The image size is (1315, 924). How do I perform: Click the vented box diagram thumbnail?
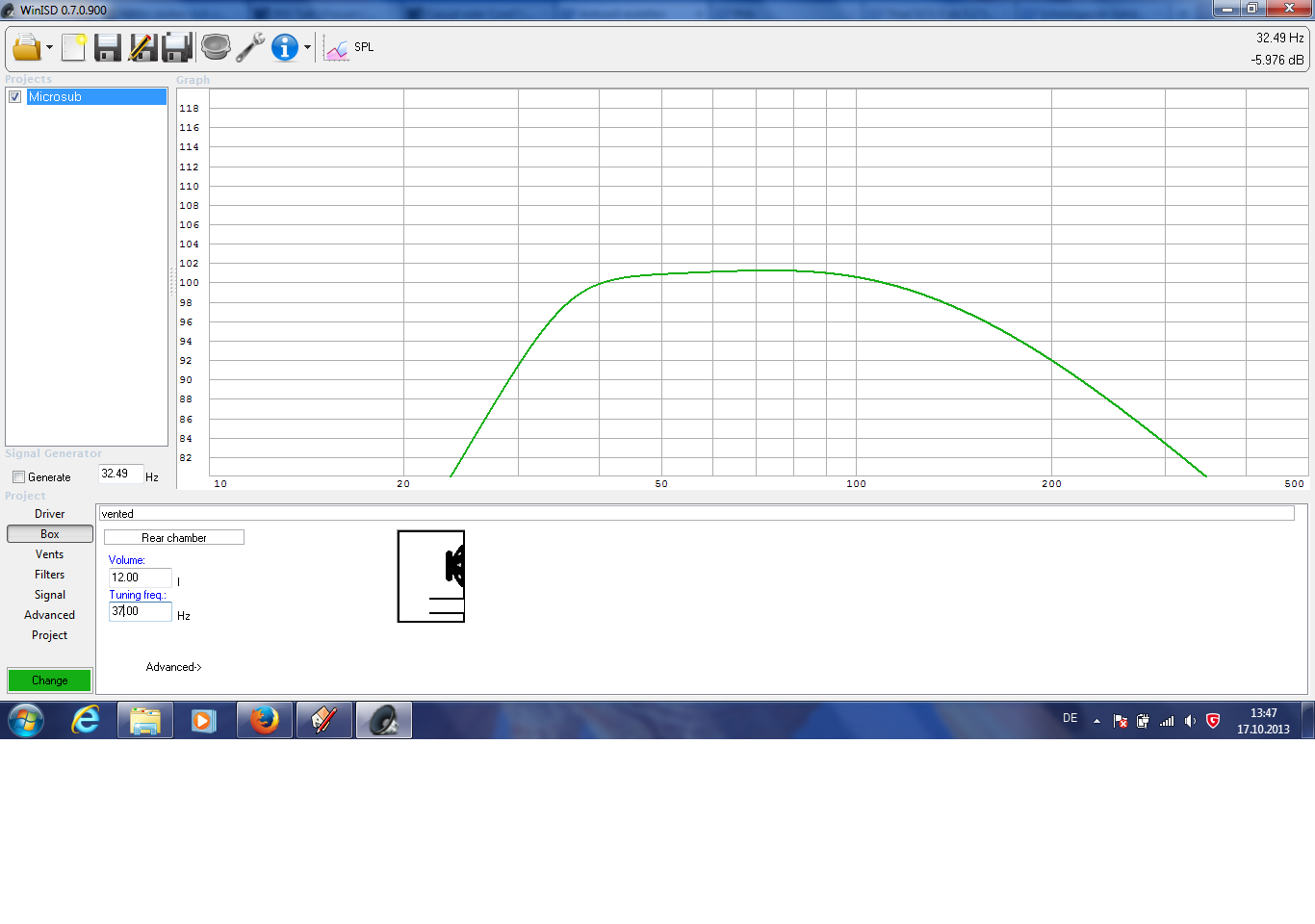point(431,577)
